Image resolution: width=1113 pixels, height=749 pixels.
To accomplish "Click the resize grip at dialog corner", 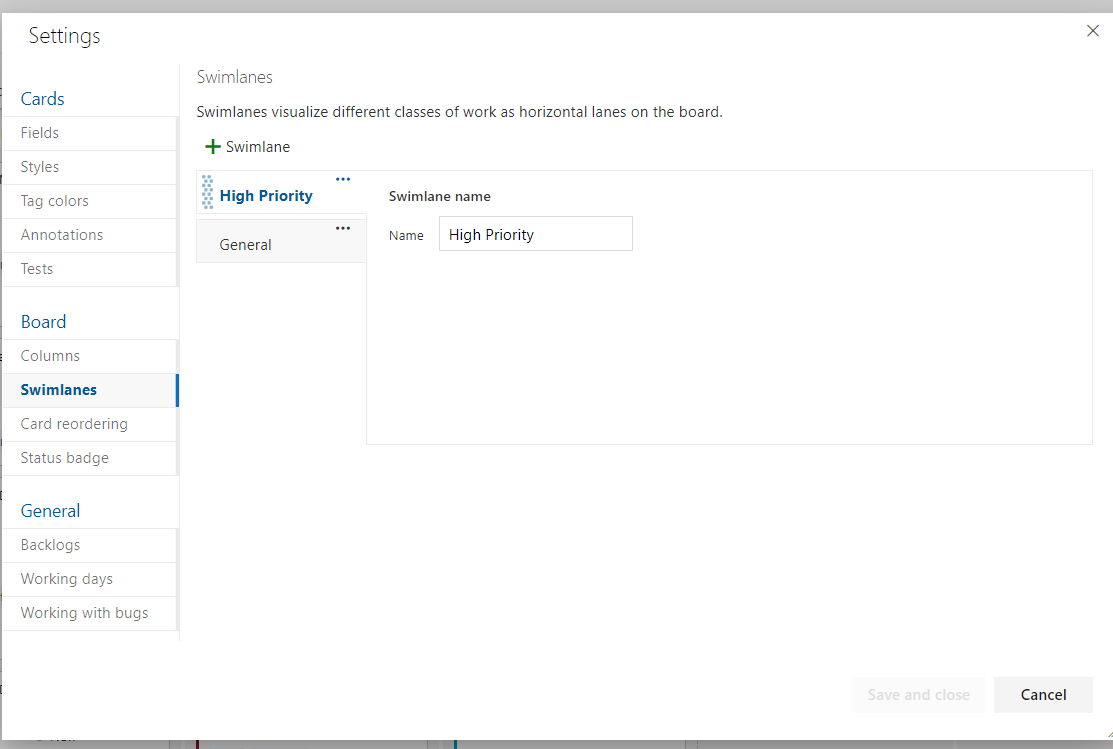I will pyautogui.click(x=1108, y=735).
